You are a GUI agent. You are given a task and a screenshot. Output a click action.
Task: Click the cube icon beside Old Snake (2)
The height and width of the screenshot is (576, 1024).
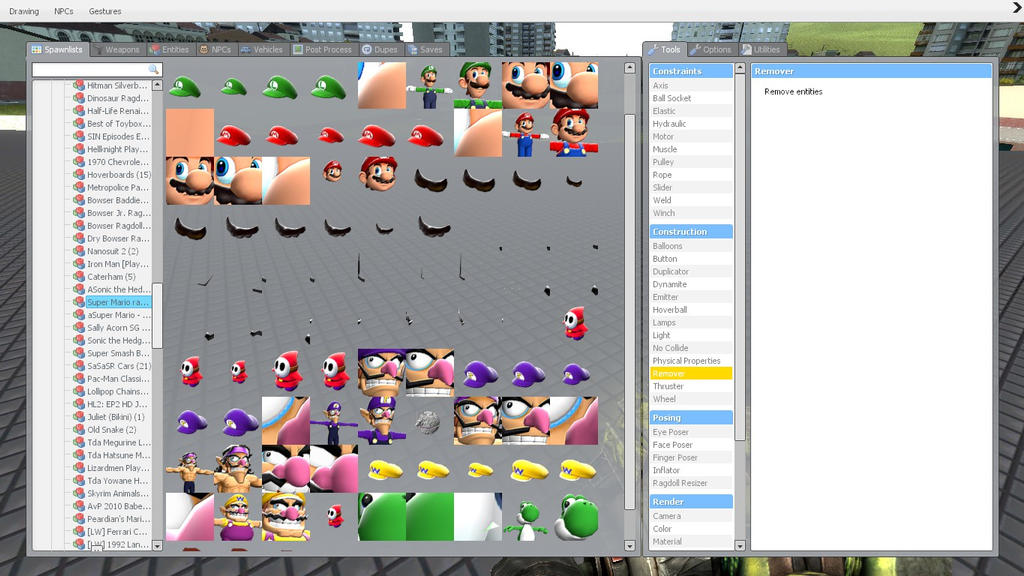pos(79,429)
